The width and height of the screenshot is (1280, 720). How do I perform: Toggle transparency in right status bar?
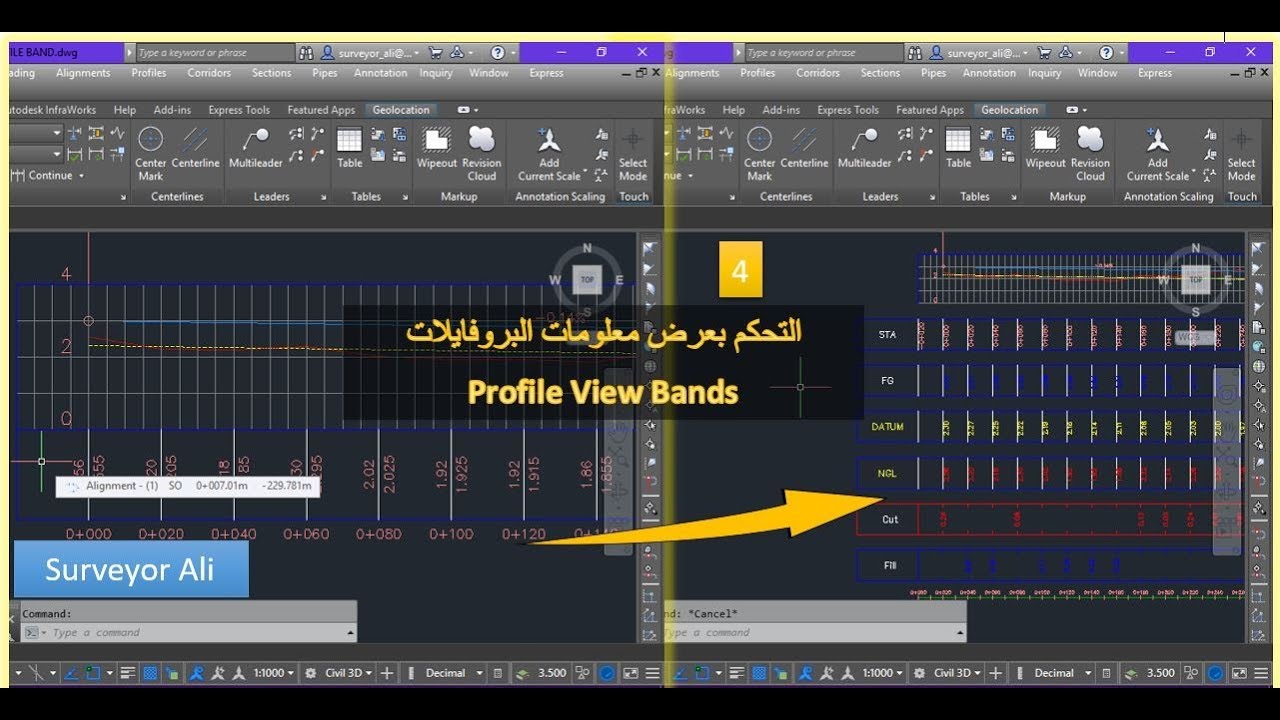759,673
